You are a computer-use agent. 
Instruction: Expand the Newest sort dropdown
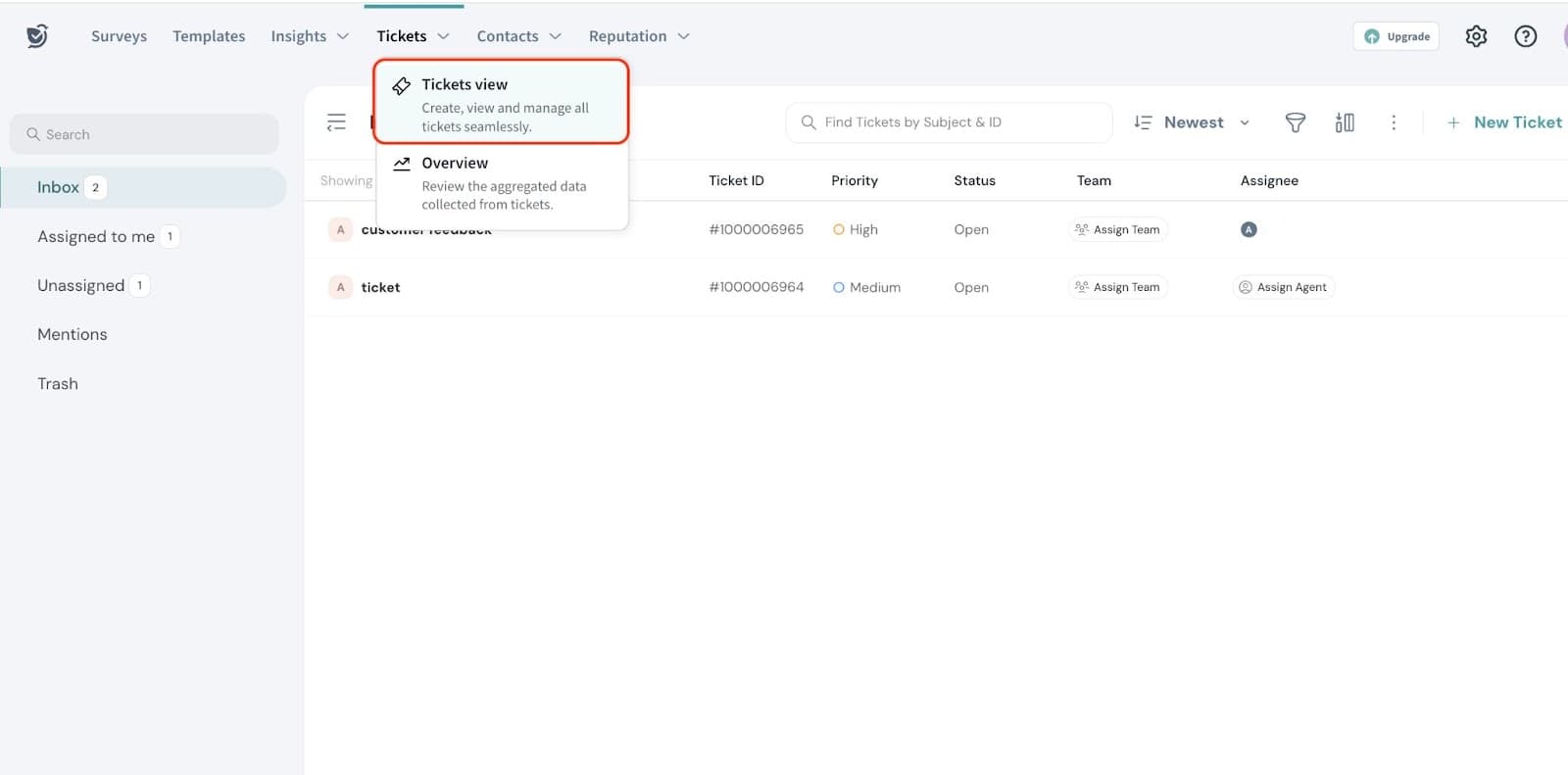click(x=1193, y=122)
